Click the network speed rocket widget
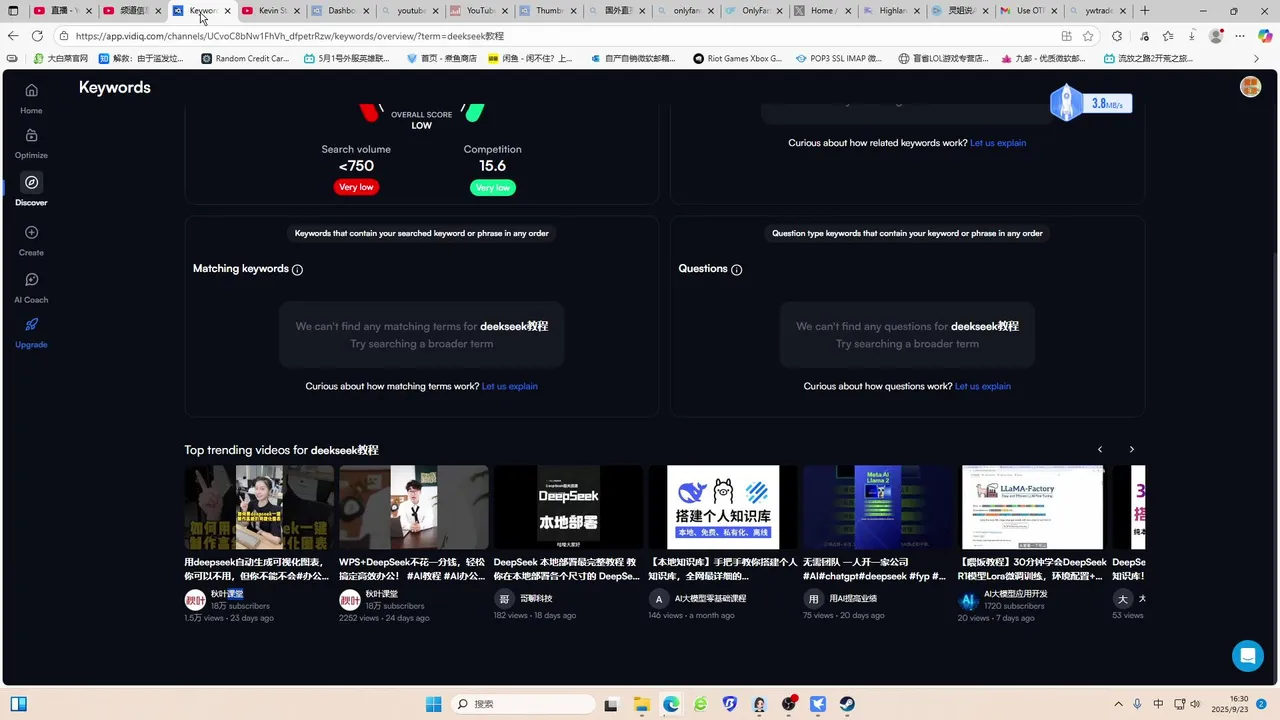Viewport: 1280px width, 720px height. pos(1091,103)
